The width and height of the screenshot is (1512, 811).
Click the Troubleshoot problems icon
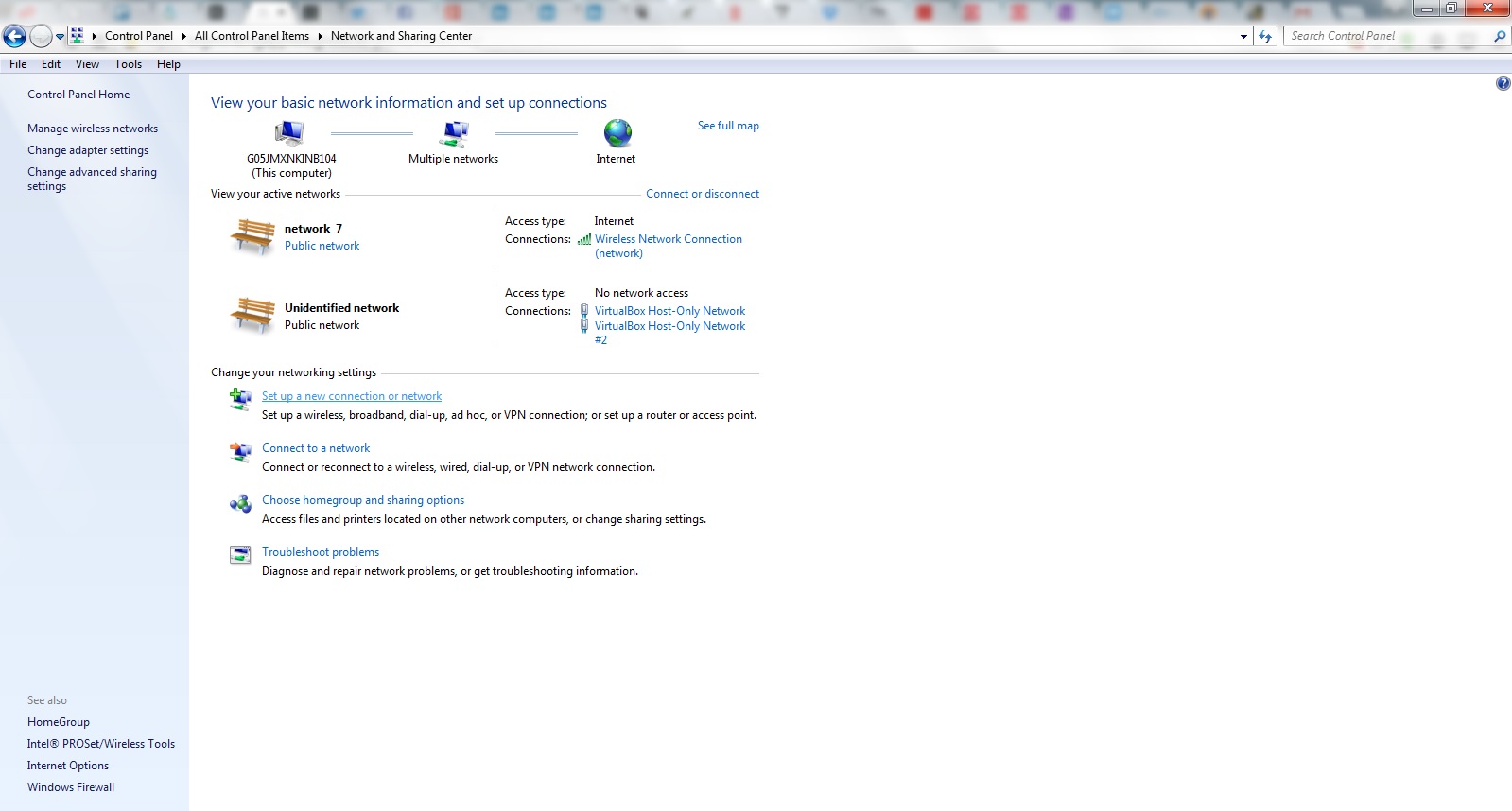[240, 555]
